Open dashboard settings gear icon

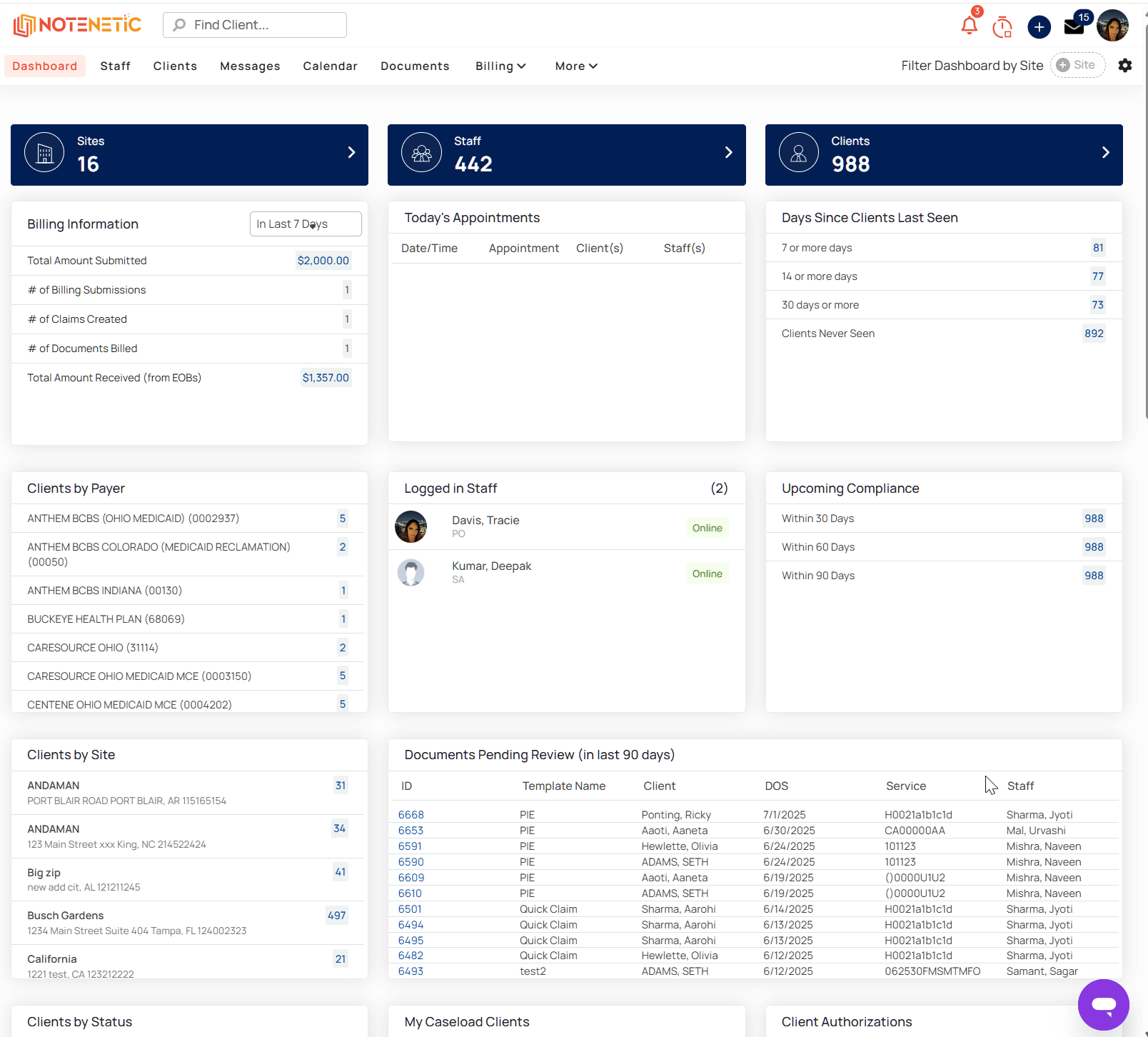[x=1125, y=65]
